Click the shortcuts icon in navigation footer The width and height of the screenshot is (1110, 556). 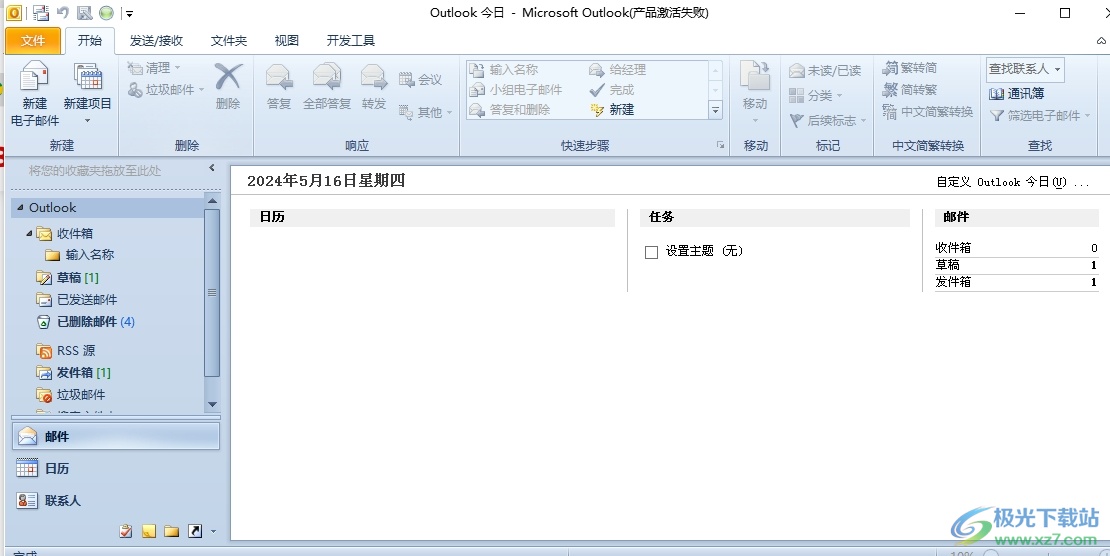click(x=195, y=531)
